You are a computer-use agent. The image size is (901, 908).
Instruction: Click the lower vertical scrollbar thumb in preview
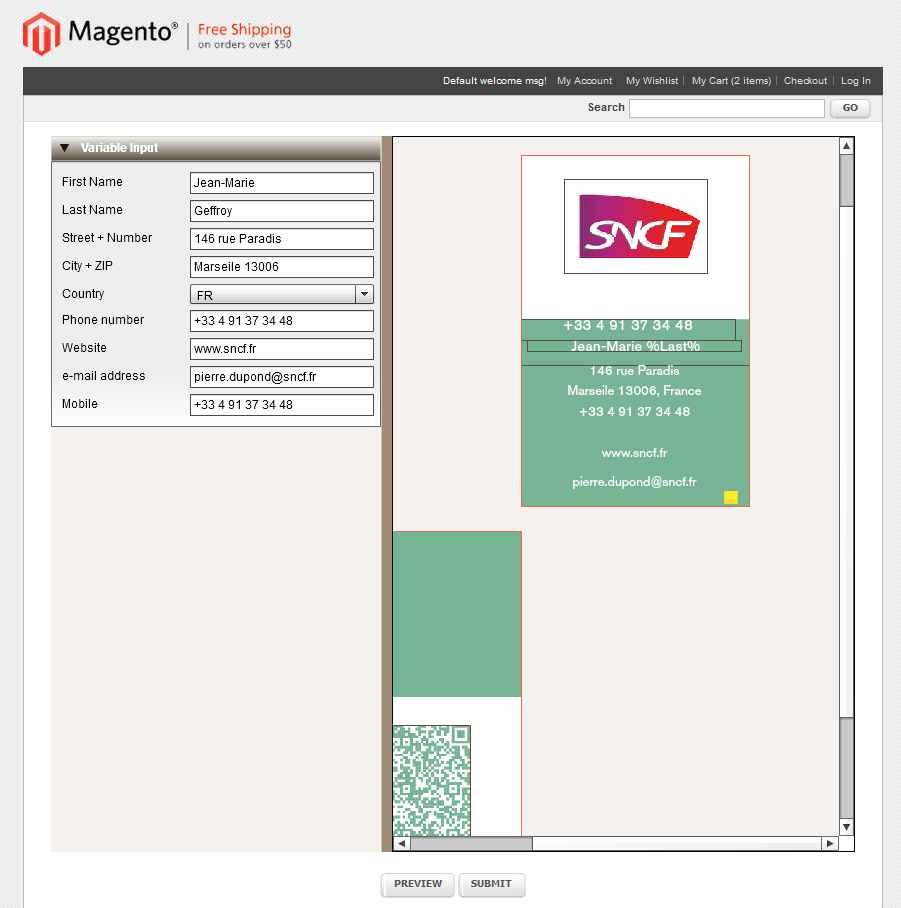[847, 768]
